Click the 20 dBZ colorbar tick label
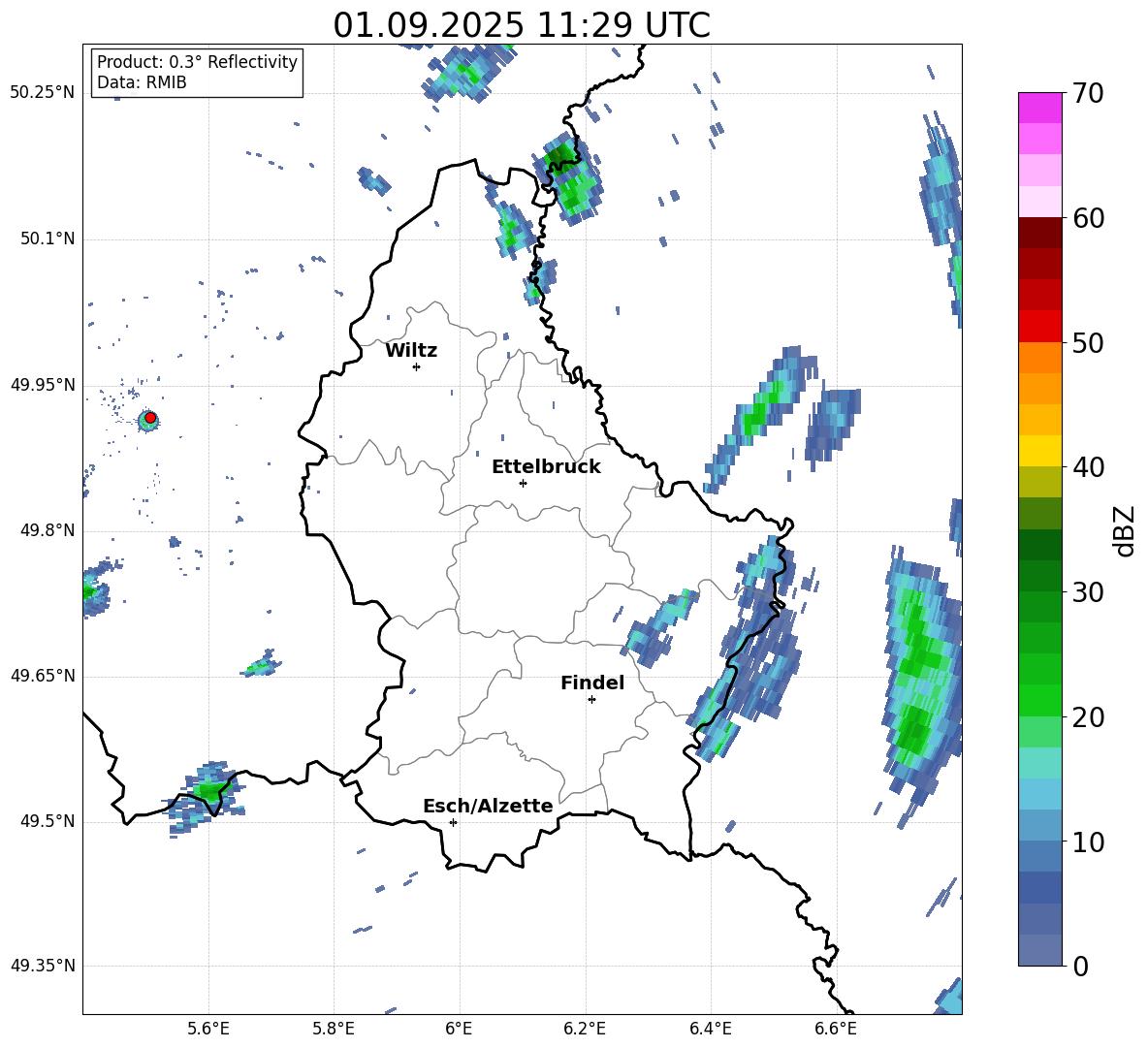The width and height of the screenshot is (1148, 1048). [x=1087, y=716]
